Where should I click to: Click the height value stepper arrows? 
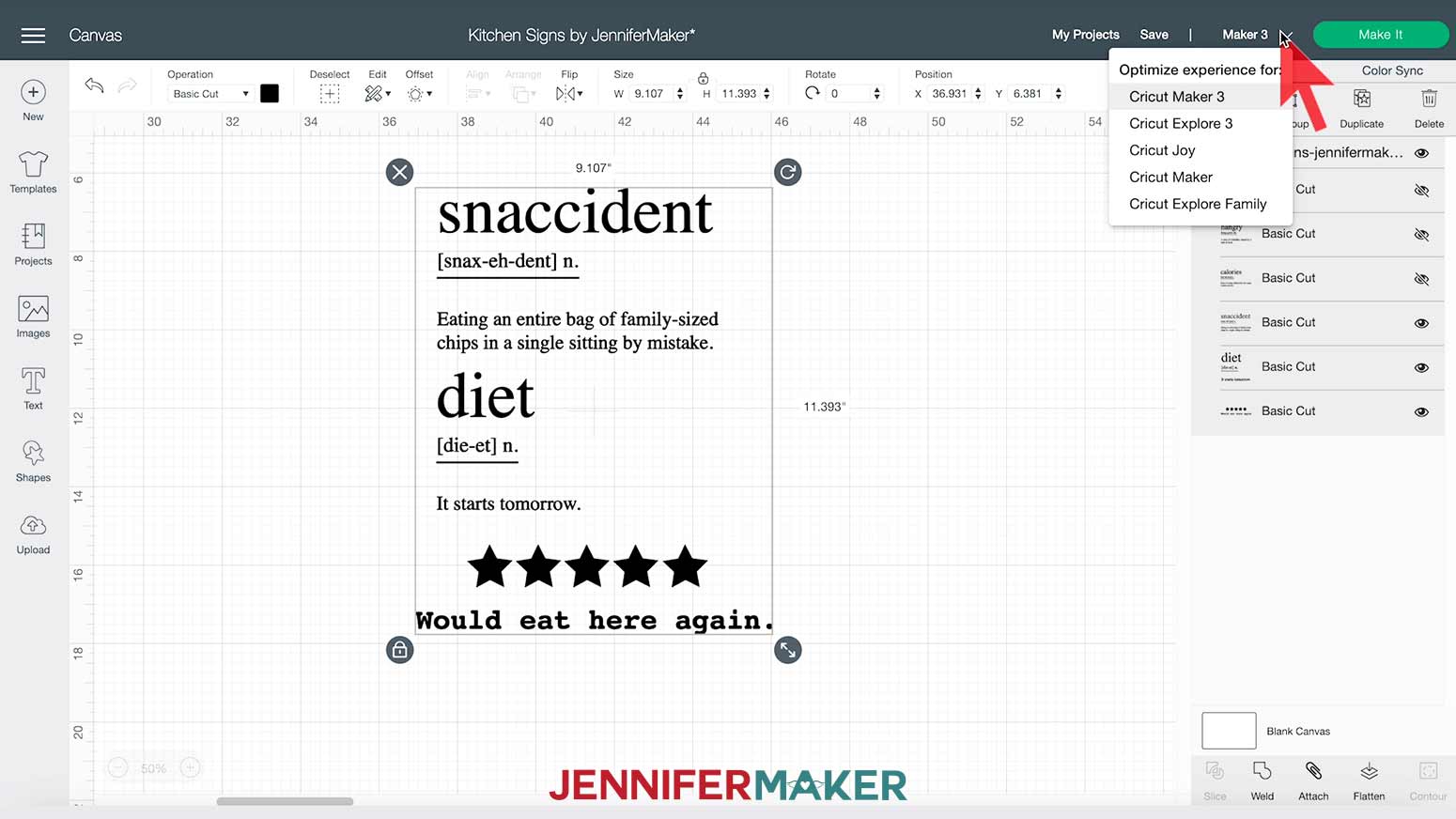click(767, 94)
